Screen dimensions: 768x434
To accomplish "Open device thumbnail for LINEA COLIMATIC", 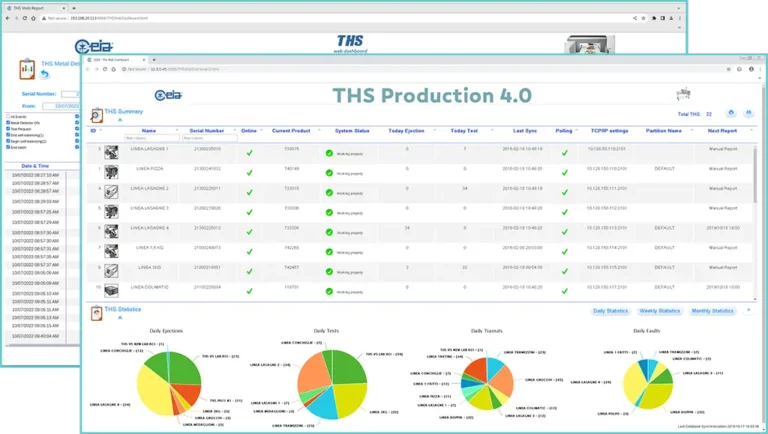I will tap(111, 290).
